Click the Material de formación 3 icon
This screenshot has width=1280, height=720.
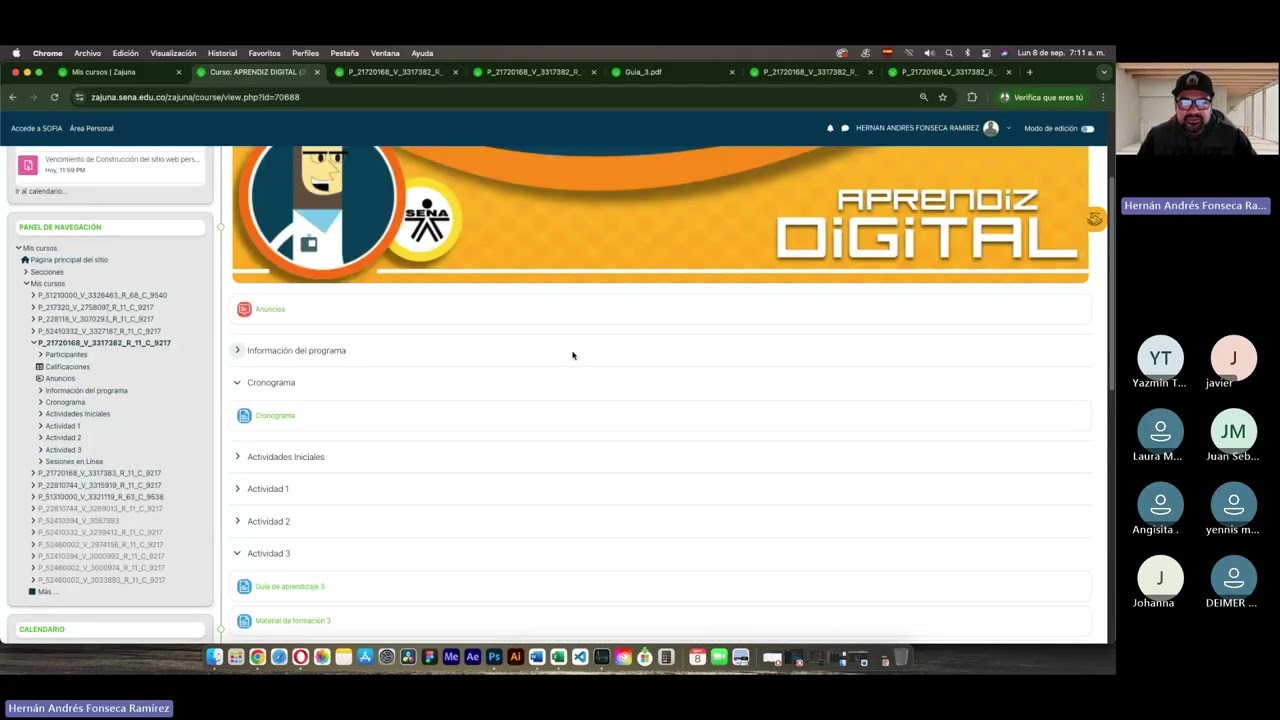click(x=244, y=621)
